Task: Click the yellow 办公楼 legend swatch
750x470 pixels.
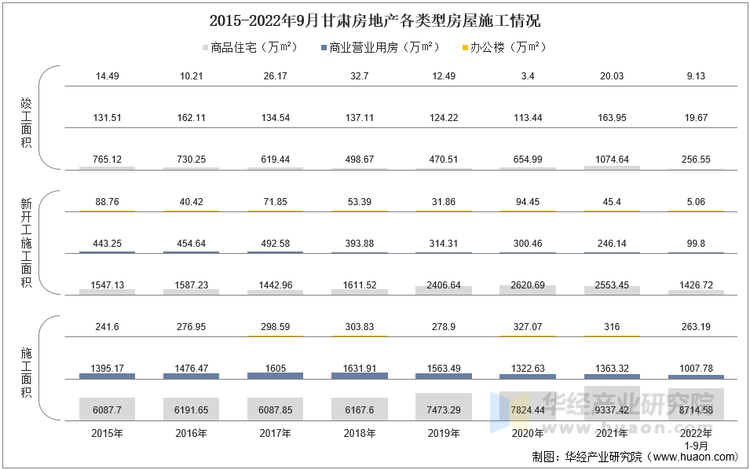Action: pos(465,48)
